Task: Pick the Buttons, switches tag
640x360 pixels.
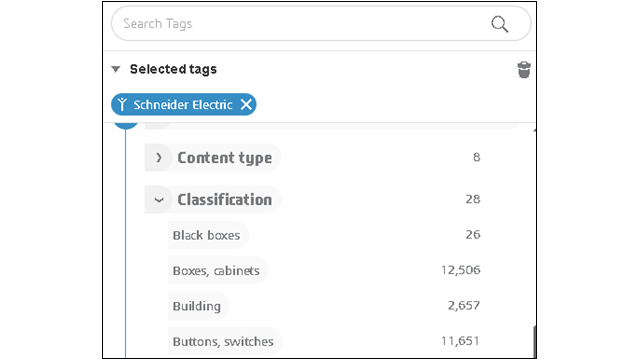Action: click(x=223, y=341)
